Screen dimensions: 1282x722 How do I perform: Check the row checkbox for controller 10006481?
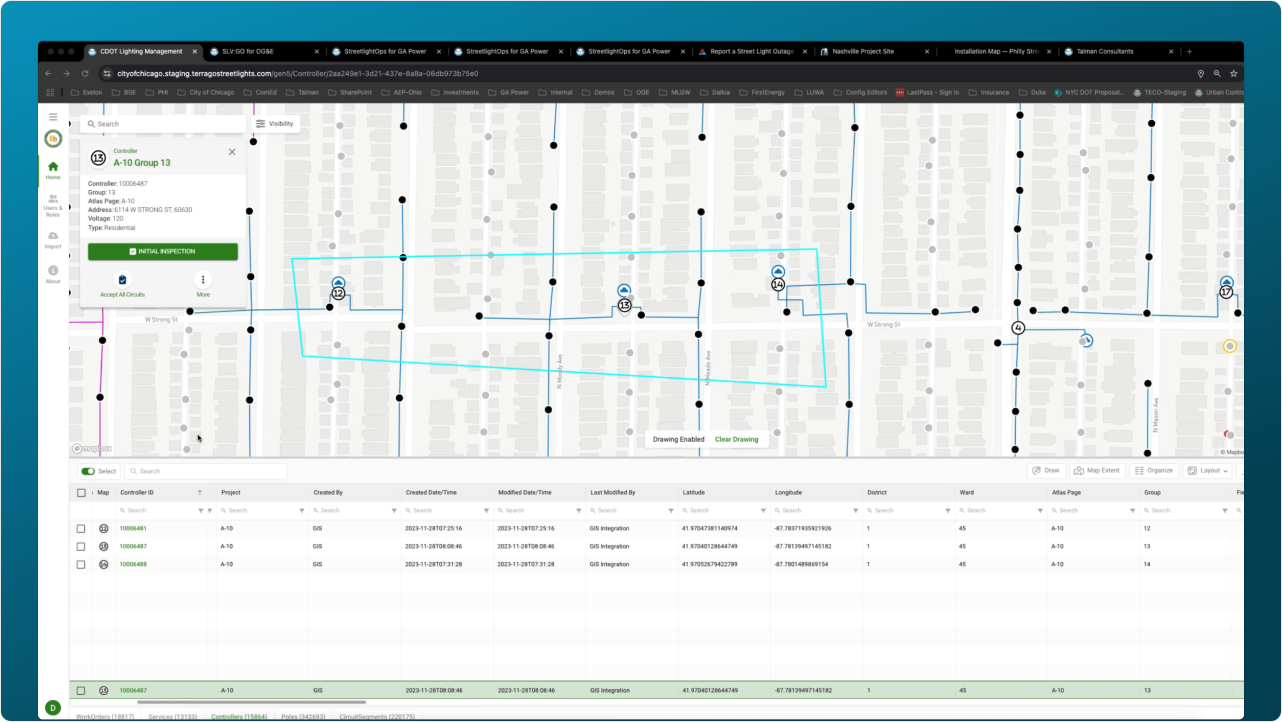pos(81,528)
